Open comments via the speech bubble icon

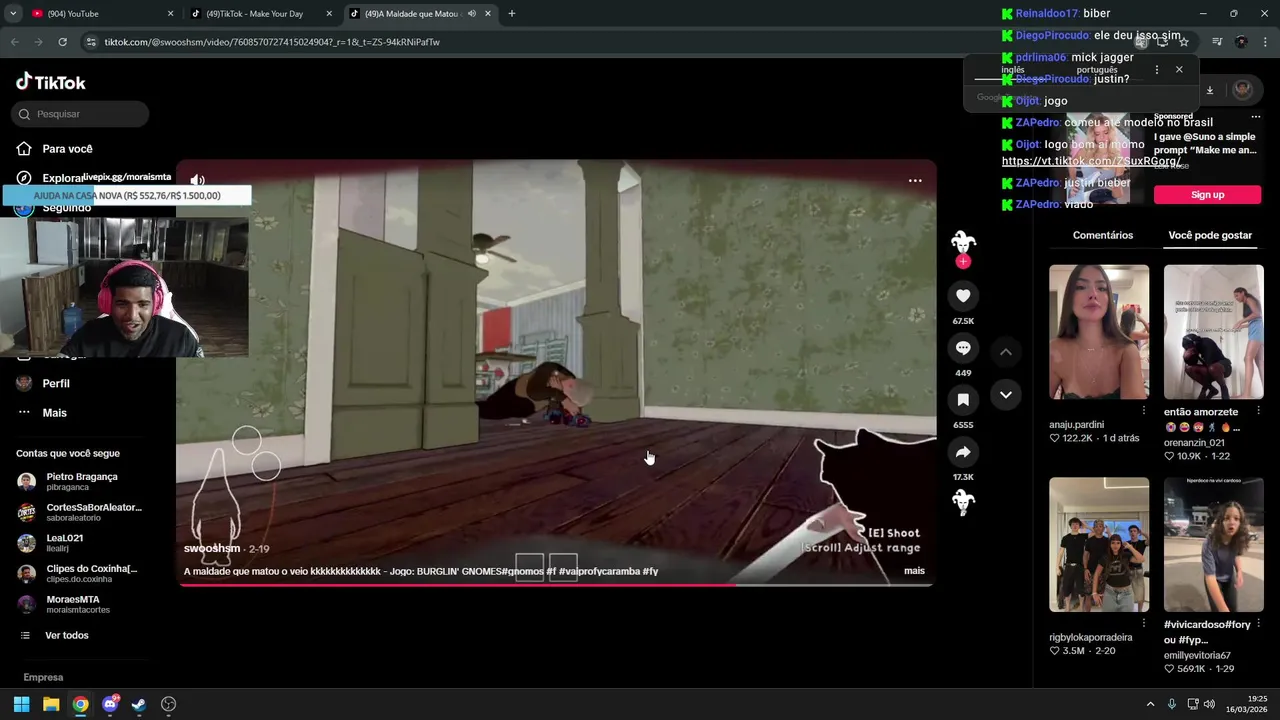tap(963, 348)
